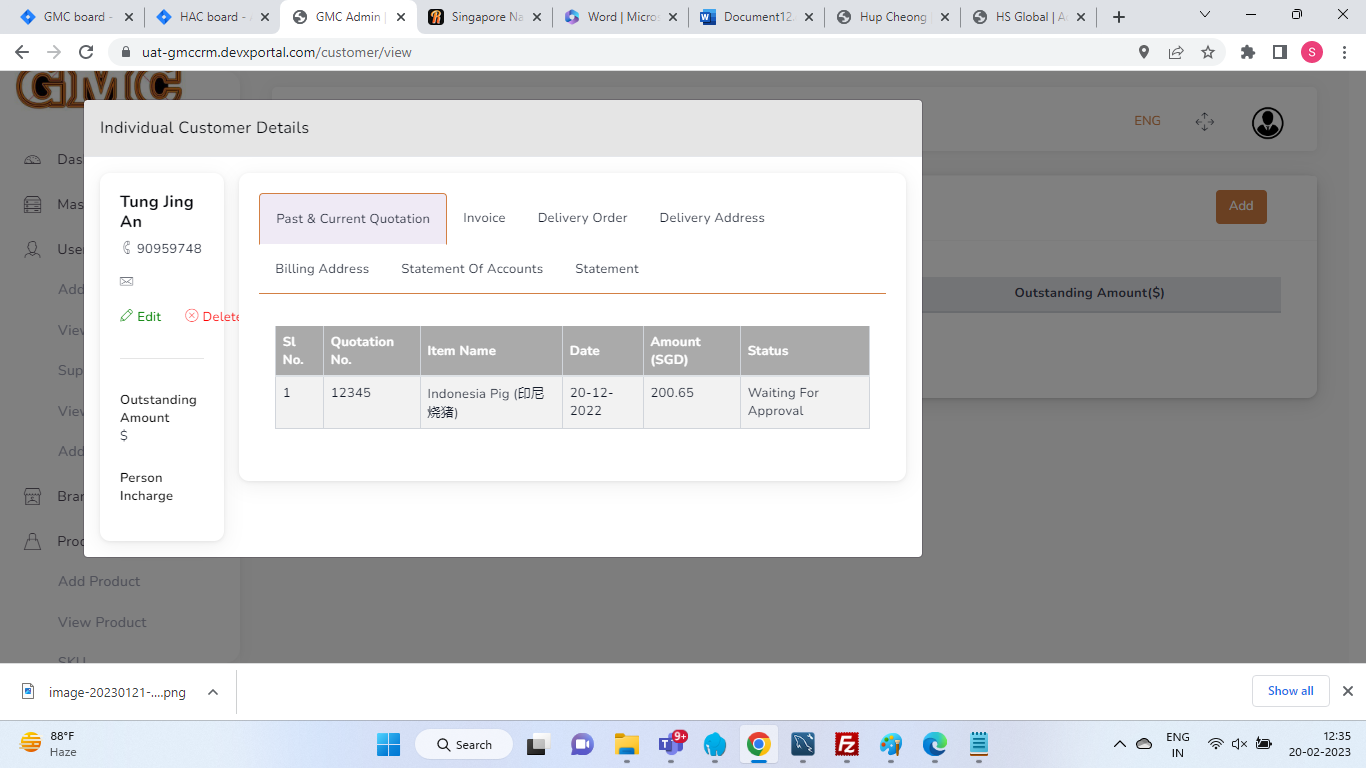1366x768 pixels.
Task: Click the red Delete customer icon
Action: pyautogui.click(x=192, y=316)
